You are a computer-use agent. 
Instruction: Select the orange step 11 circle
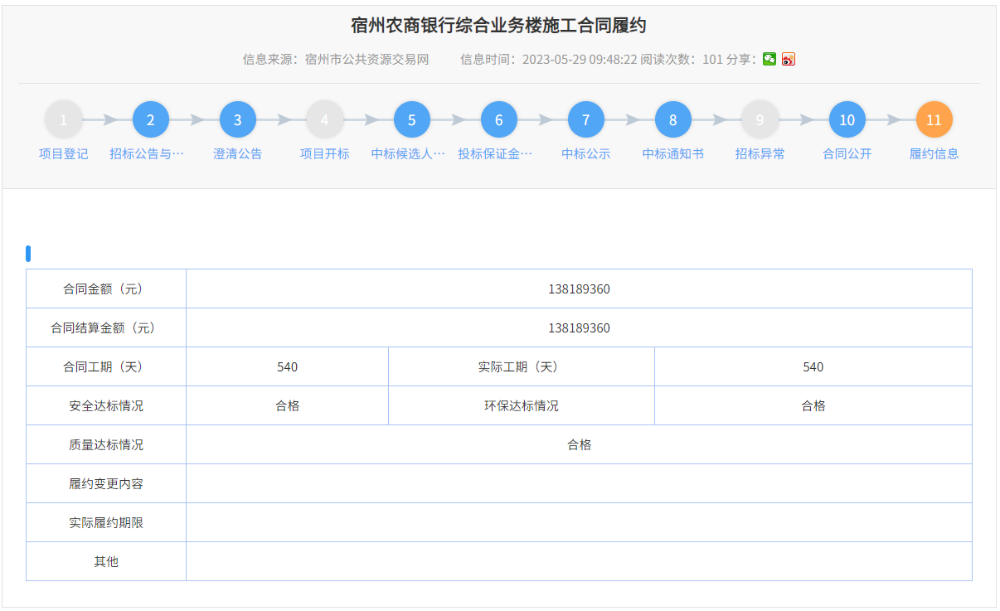[934, 119]
